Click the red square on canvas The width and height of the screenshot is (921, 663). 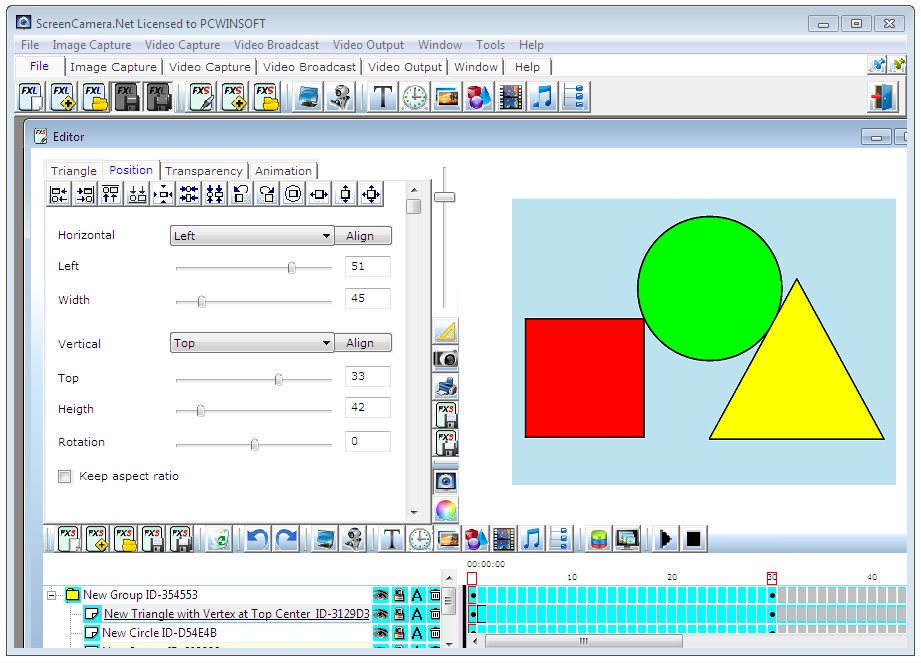584,378
